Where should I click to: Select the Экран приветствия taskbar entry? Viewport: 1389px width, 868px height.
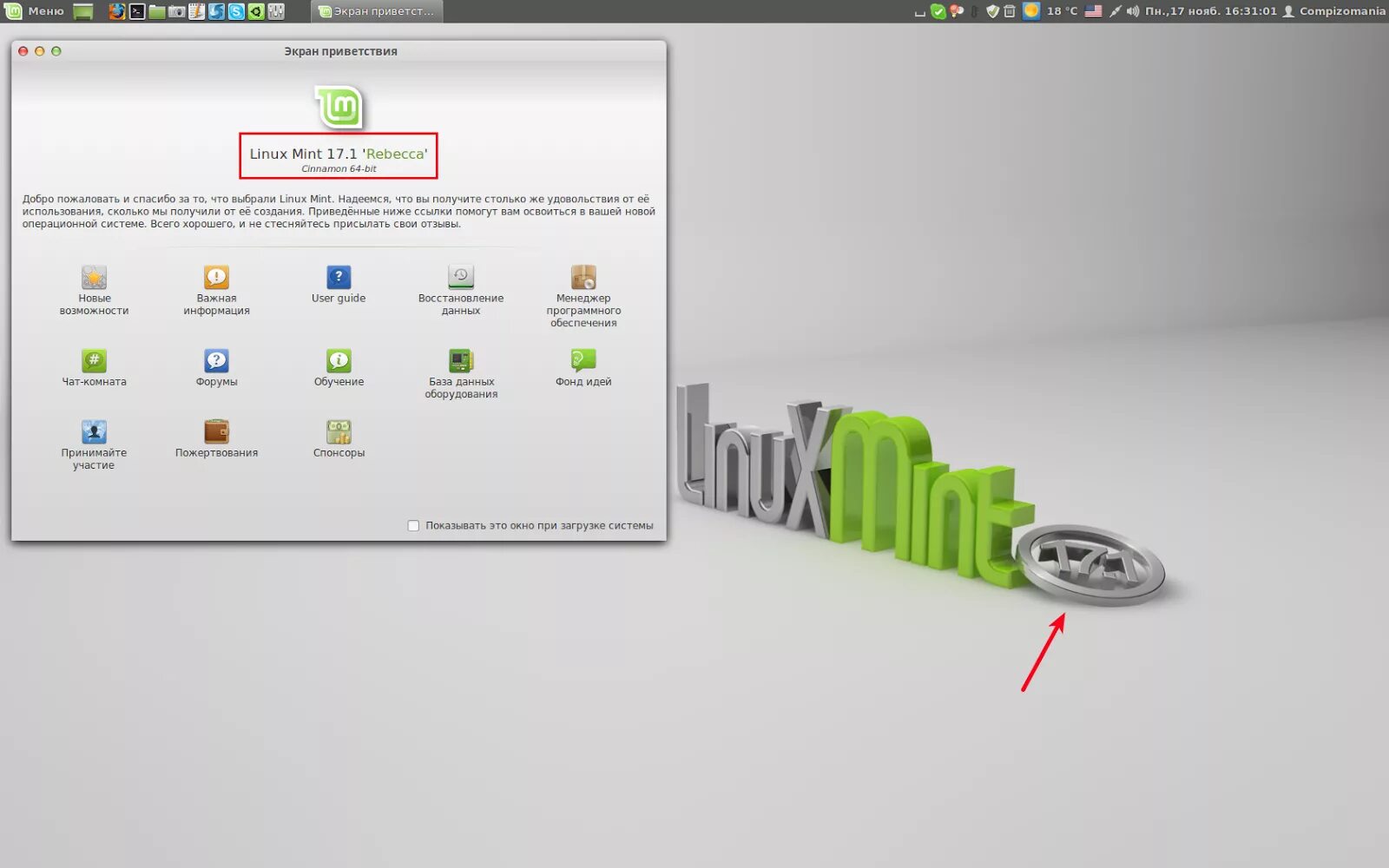pos(377,11)
